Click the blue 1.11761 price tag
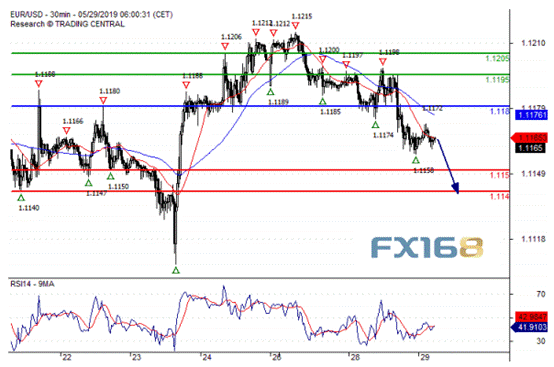The image size is (554, 367). click(x=531, y=115)
